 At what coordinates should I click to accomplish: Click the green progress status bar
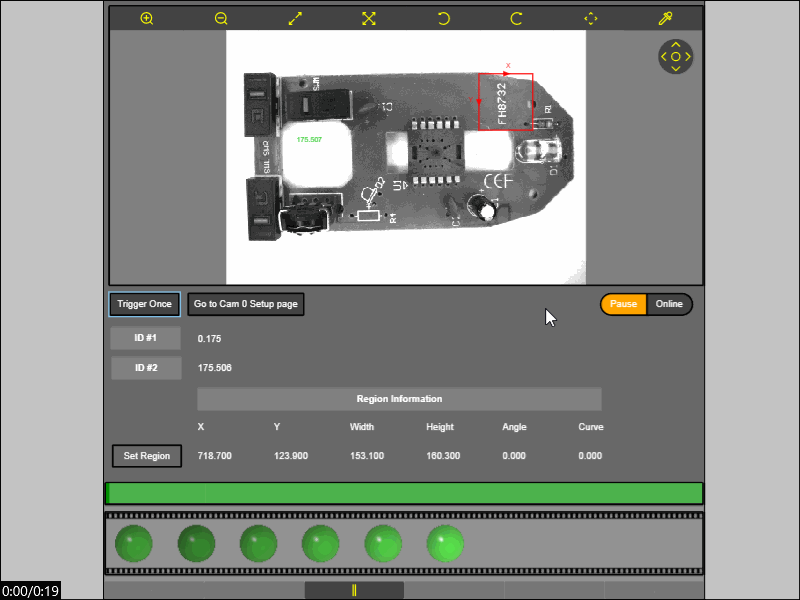click(x=404, y=493)
